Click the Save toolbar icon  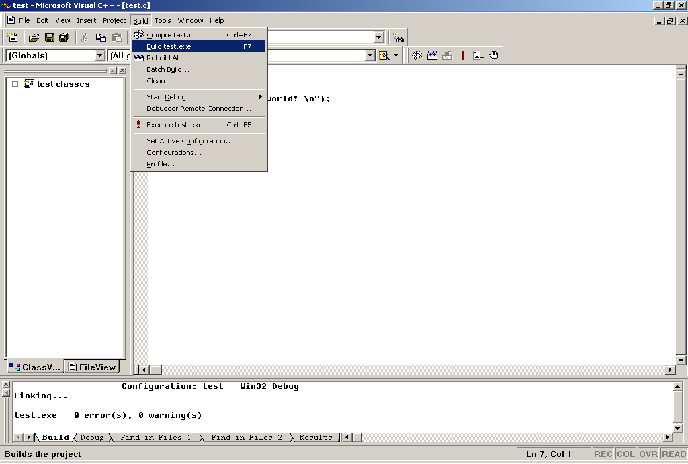tap(49, 38)
